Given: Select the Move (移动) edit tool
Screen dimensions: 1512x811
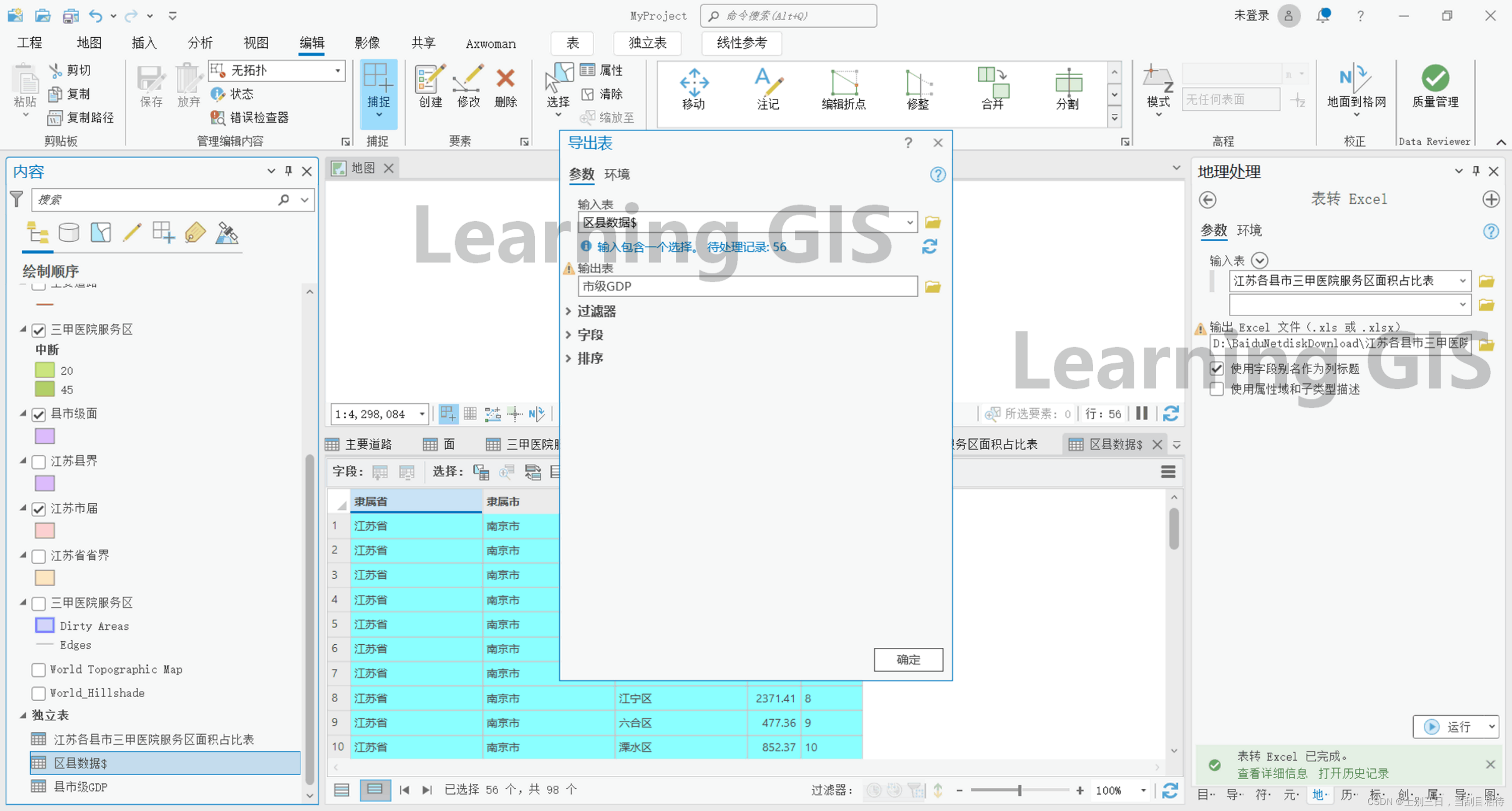Looking at the screenshot, I should click(694, 89).
